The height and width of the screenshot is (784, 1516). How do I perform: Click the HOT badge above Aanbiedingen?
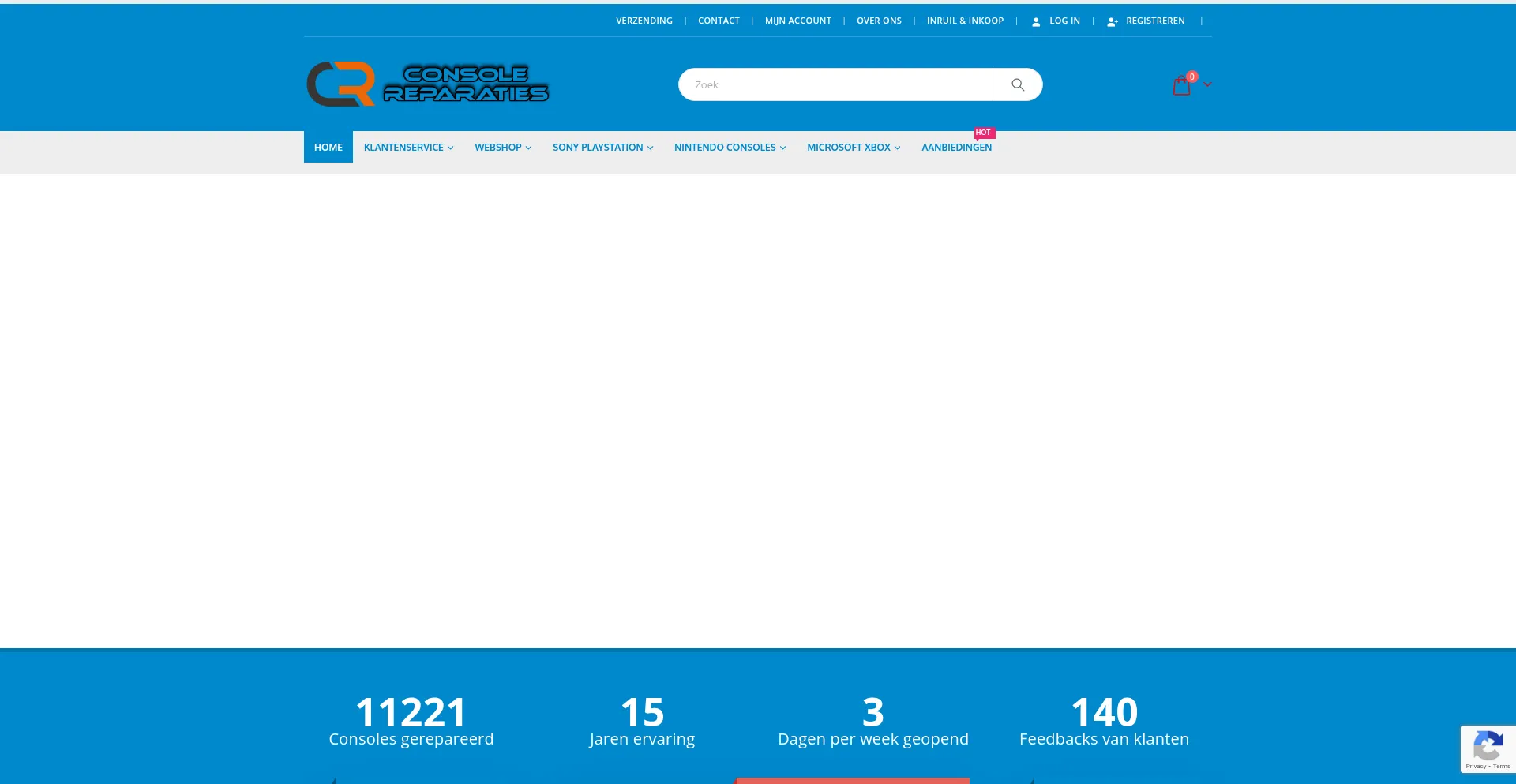point(983,133)
